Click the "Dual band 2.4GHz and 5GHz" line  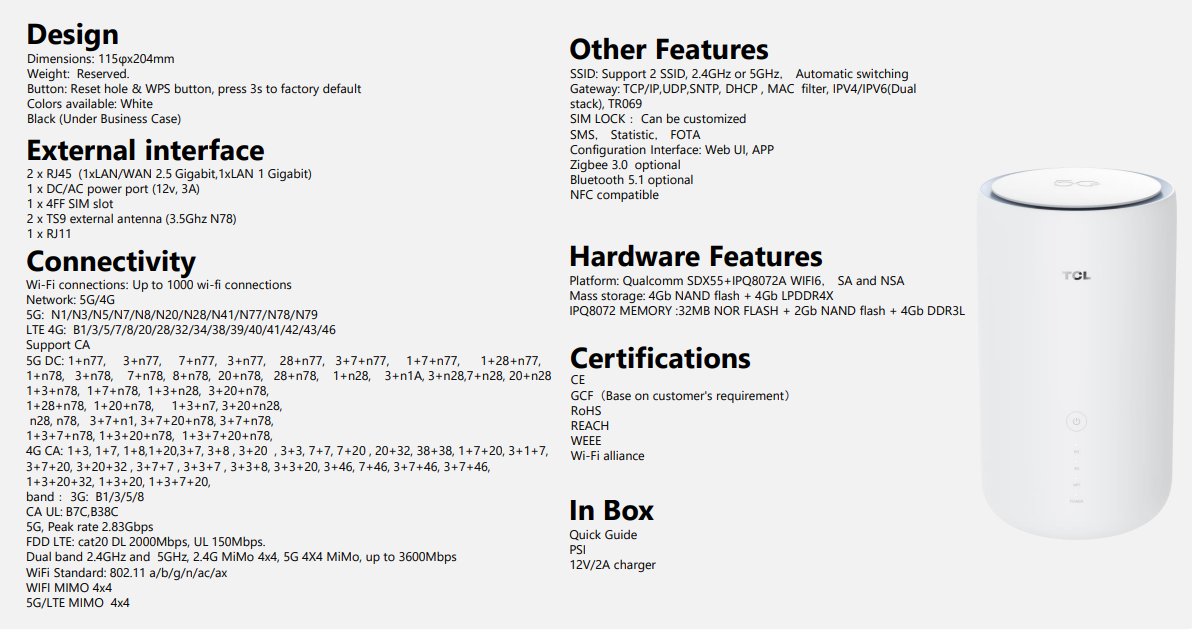tap(242, 557)
